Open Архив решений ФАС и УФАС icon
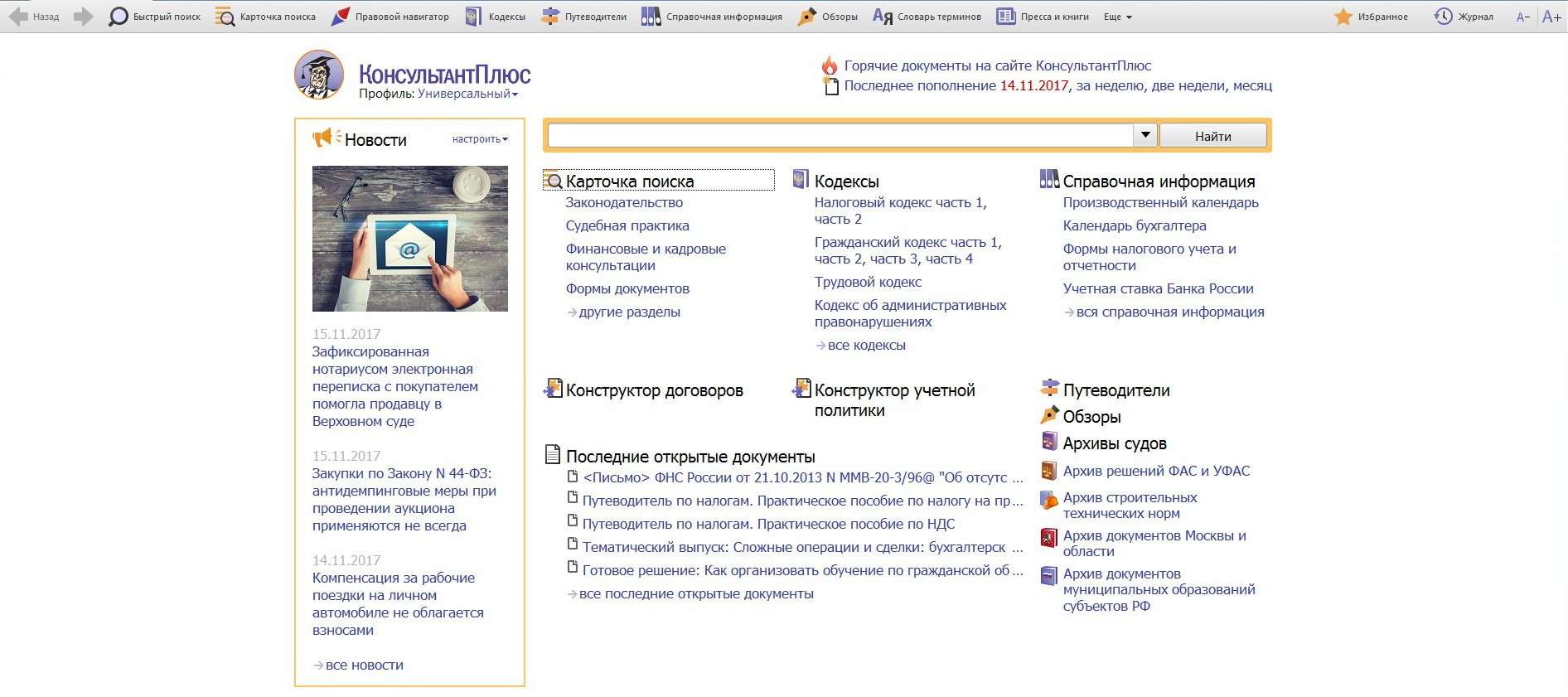 pyautogui.click(x=1049, y=471)
